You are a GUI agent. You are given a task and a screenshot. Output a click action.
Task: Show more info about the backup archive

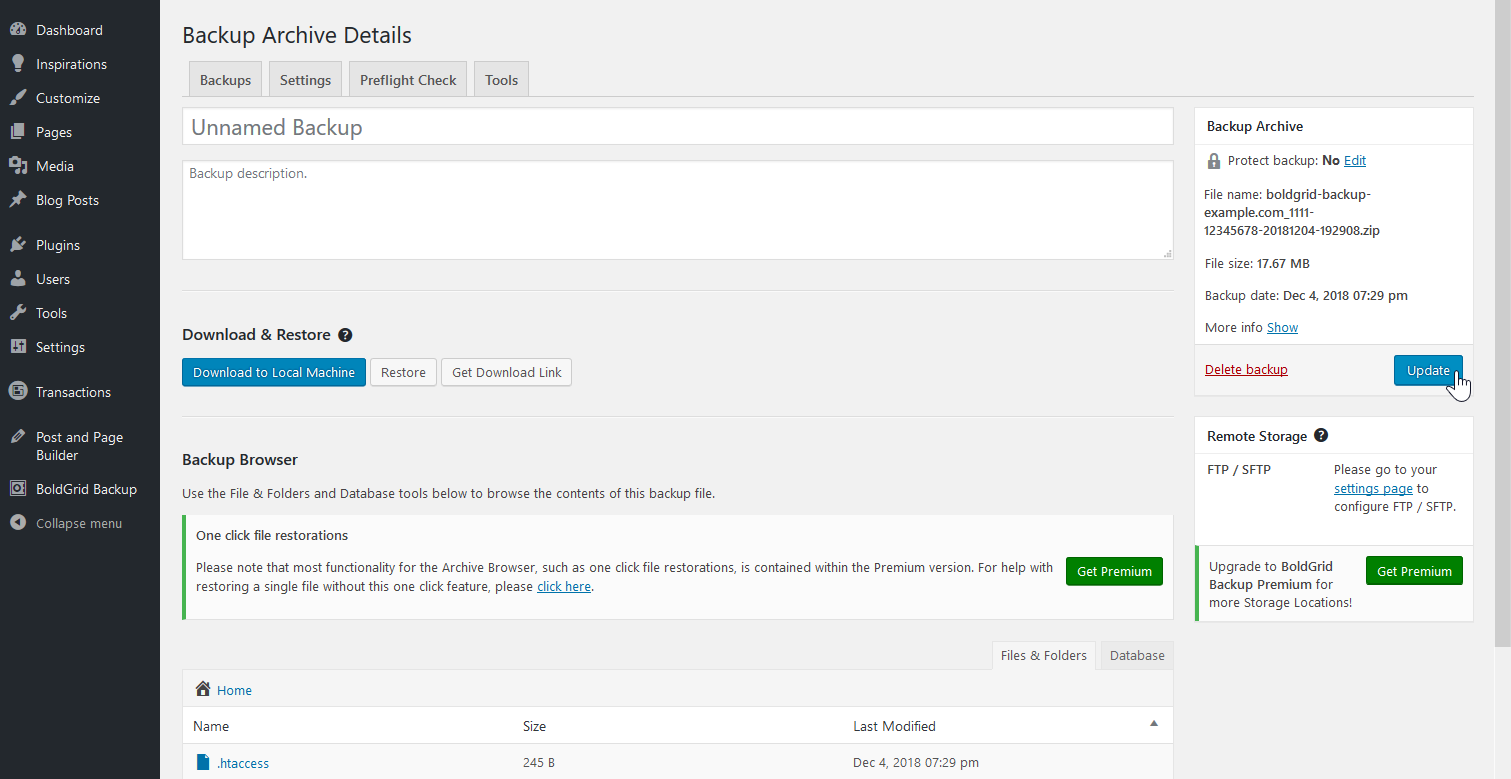[1282, 327]
